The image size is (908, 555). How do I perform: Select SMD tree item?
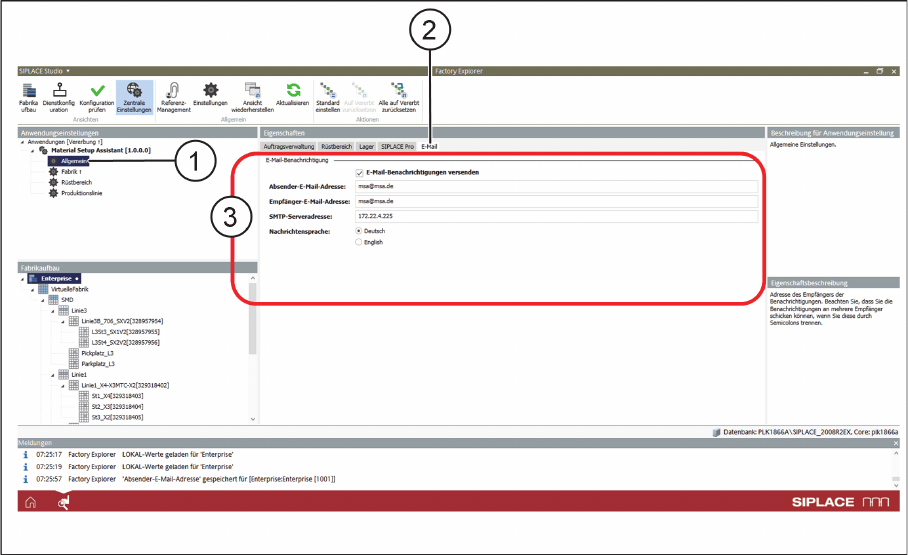pyautogui.click(x=67, y=300)
